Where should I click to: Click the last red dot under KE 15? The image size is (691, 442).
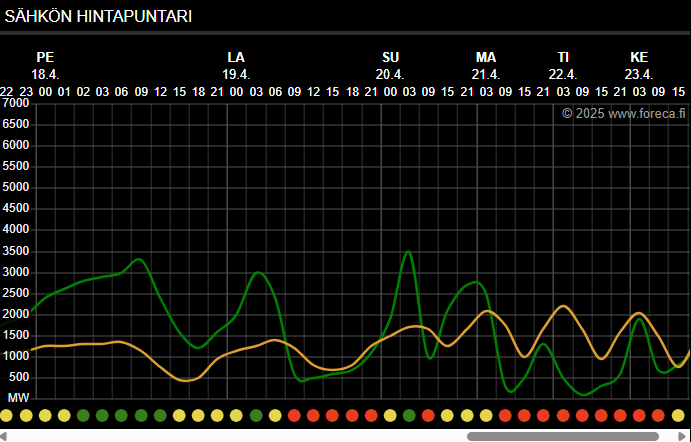click(x=678, y=414)
